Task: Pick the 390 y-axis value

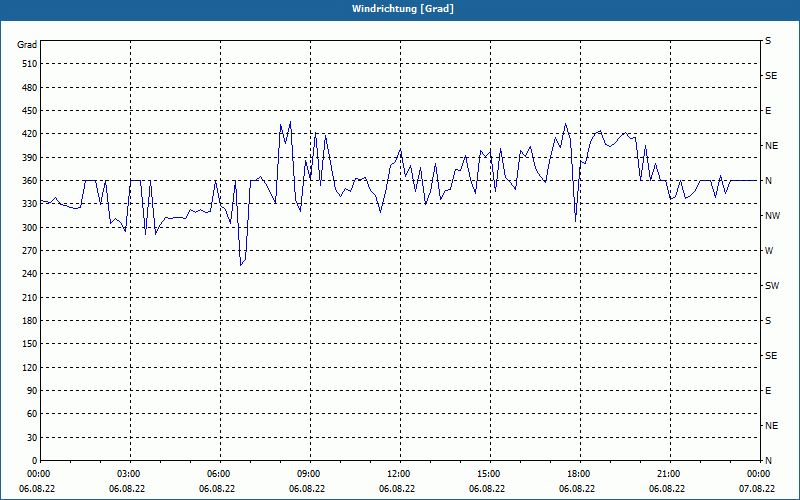Action: [x=30, y=158]
